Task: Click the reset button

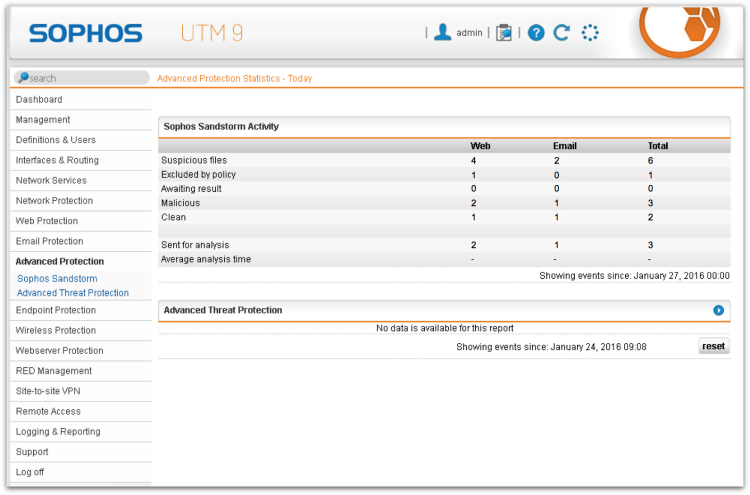Action: [713, 346]
